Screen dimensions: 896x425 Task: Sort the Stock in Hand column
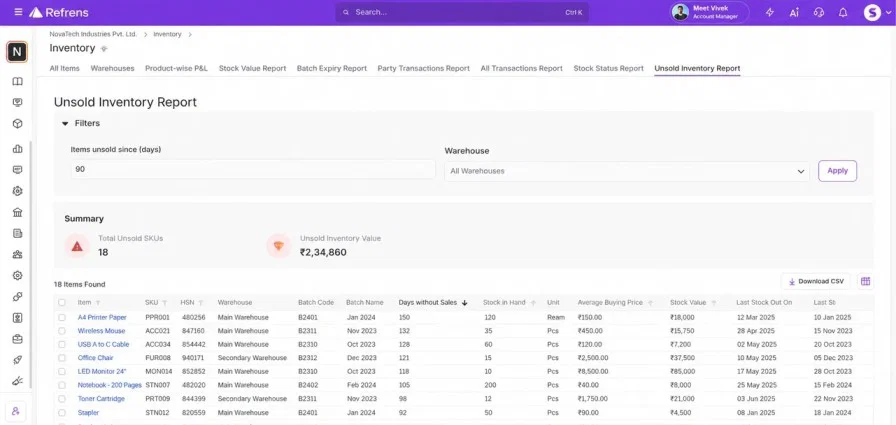point(533,303)
